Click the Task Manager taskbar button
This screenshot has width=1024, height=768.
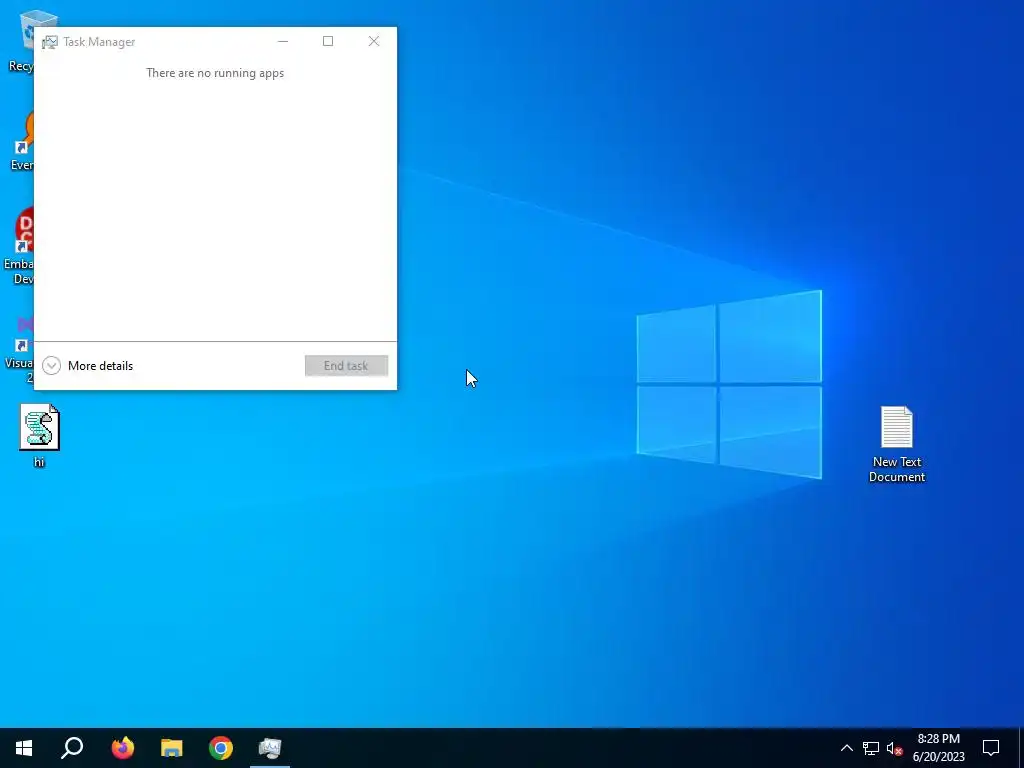point(270,748)
